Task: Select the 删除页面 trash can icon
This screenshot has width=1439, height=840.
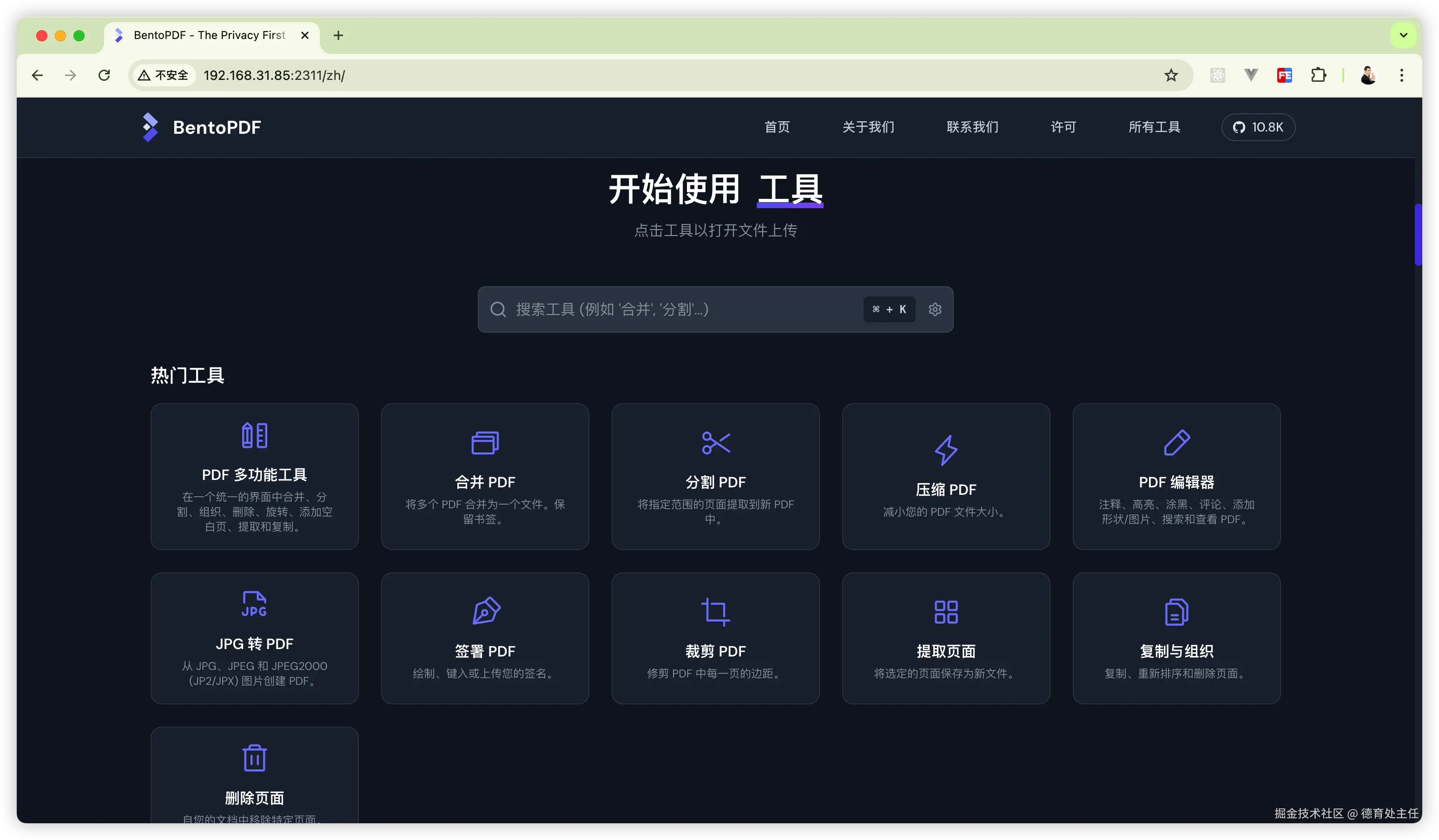Action: (x=254, y=758)
